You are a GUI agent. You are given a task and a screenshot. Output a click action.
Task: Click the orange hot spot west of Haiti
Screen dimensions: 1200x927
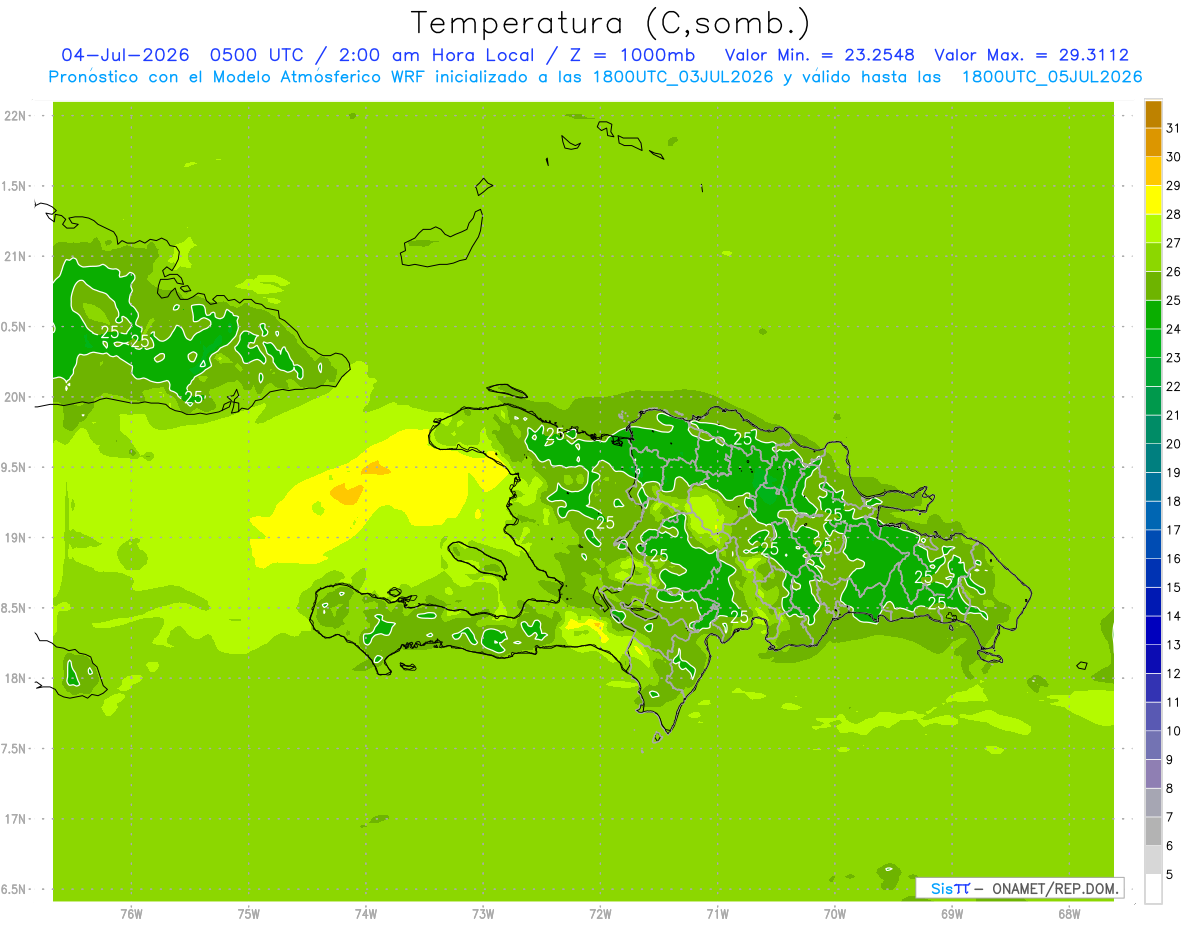point(346,493)
